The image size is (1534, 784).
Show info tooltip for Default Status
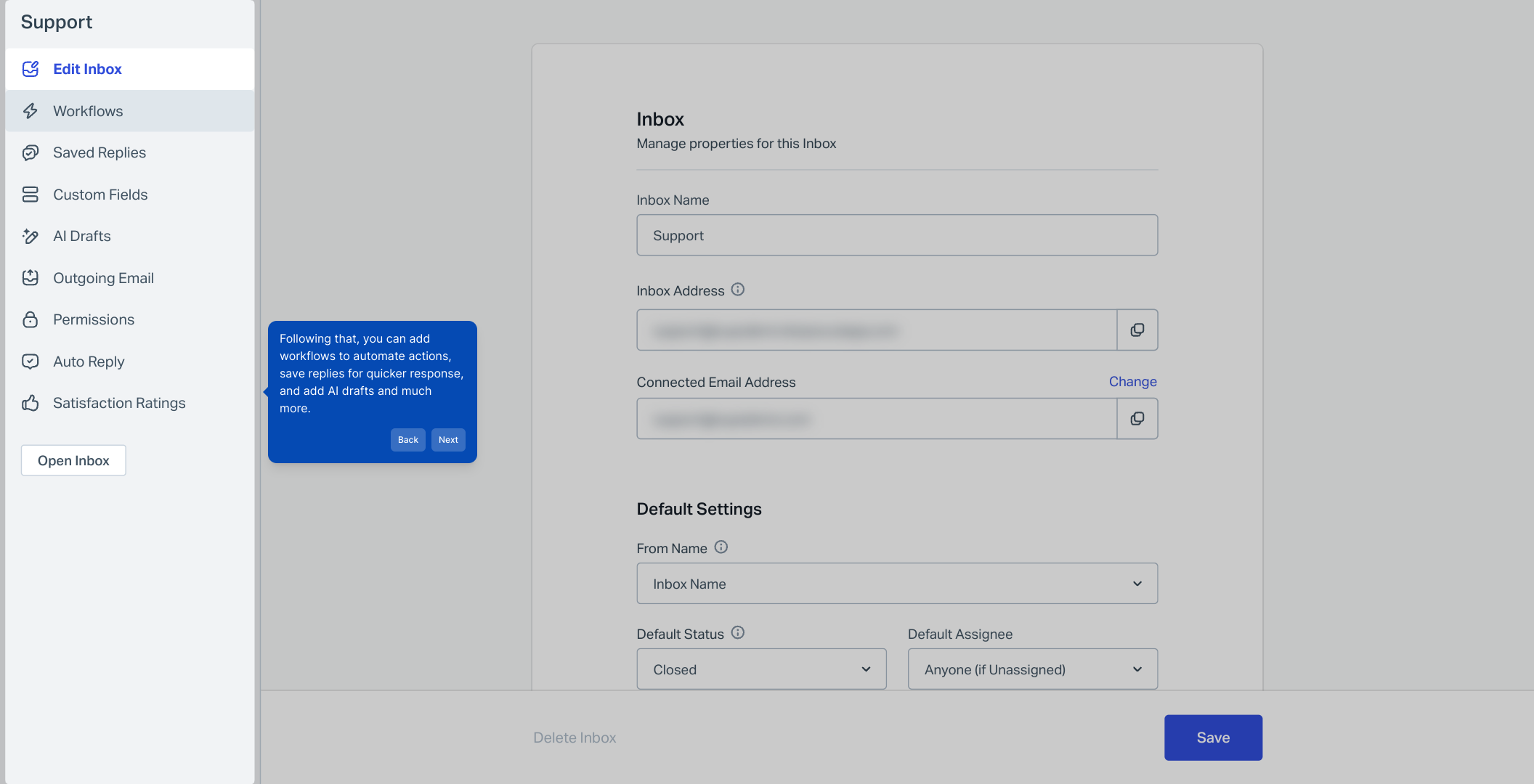tap(738, 633)
